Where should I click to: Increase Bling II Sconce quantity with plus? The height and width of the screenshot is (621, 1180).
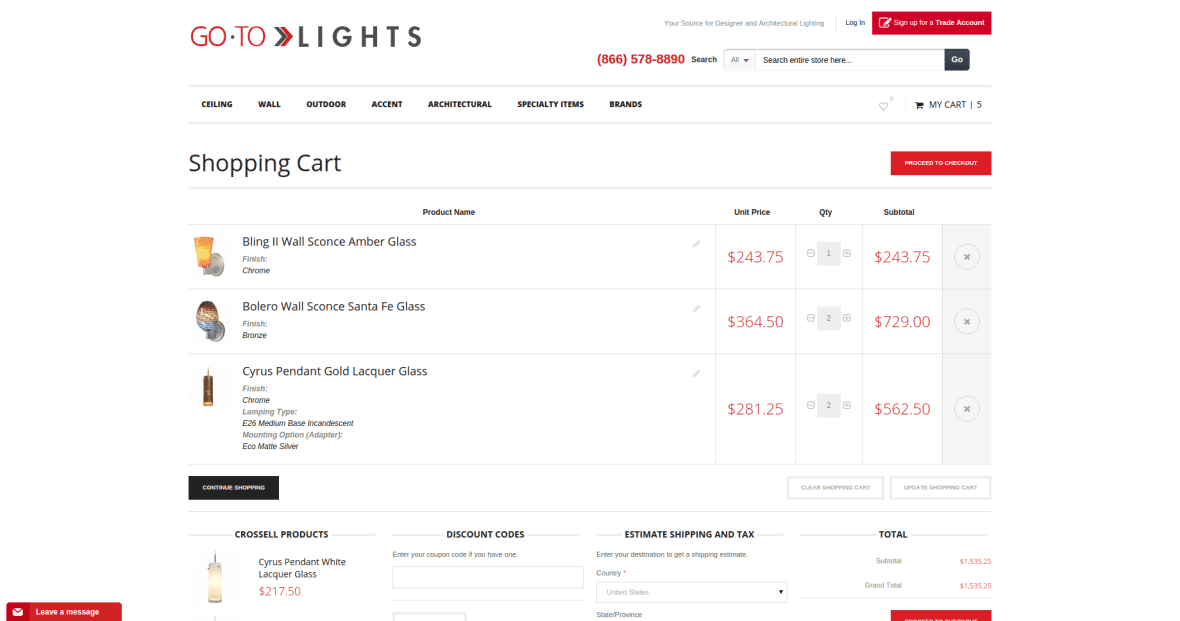(x=846, y=253)
